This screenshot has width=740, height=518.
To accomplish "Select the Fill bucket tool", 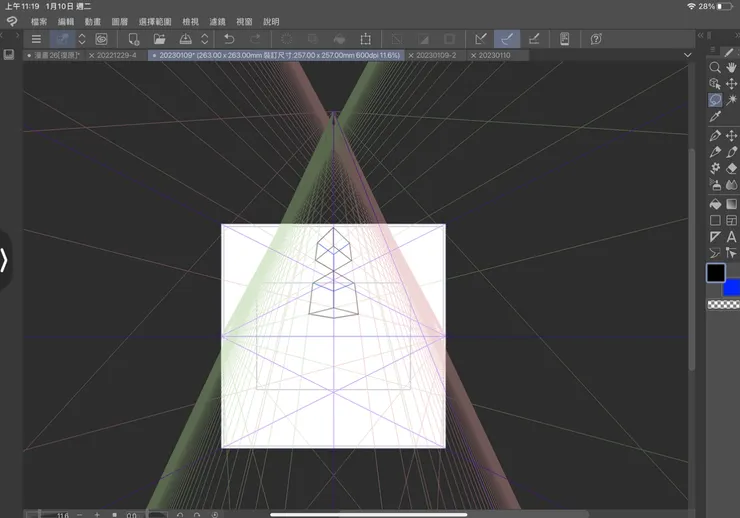I will point(715,204).
